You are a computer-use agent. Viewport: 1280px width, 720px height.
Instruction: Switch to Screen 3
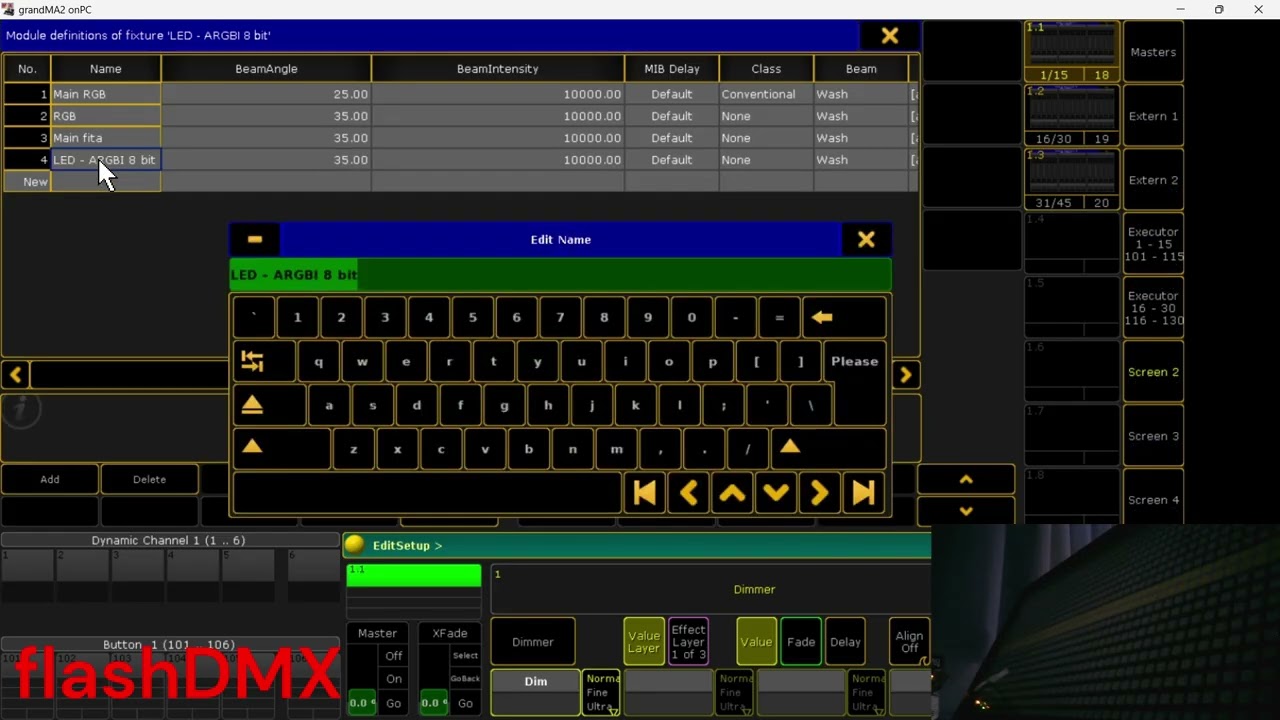pyautogui.click(x=1153, y=436)
